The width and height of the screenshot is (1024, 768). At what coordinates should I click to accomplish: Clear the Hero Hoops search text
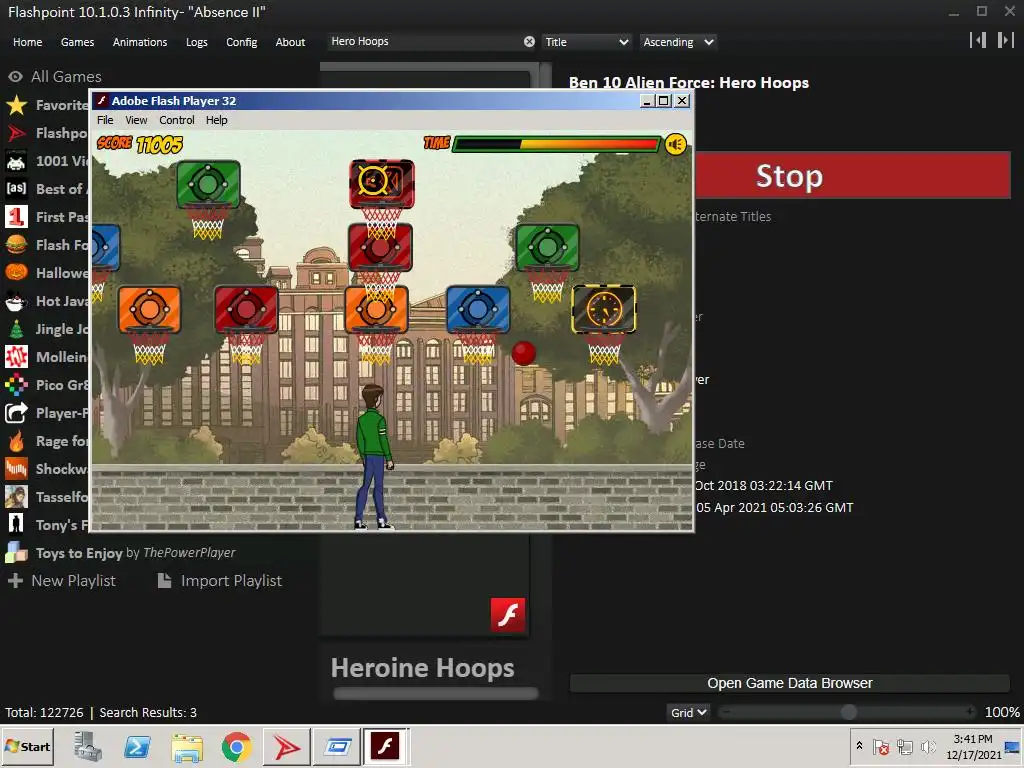(529, 42)
